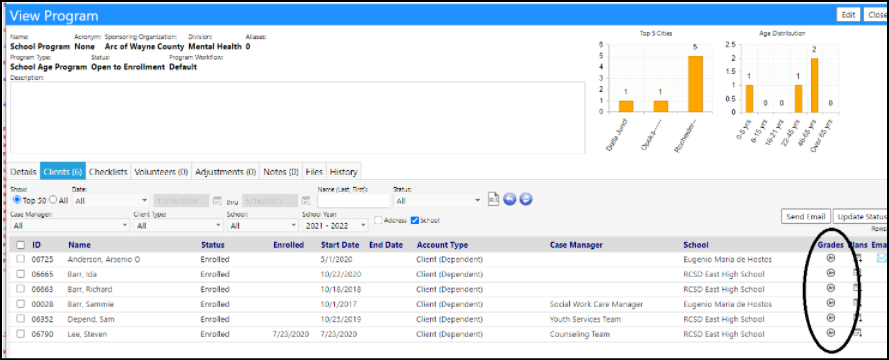Sort table by Name column header
Image resolution: width=889 pixels, height=360 pixels.
(x=79, y=245)
